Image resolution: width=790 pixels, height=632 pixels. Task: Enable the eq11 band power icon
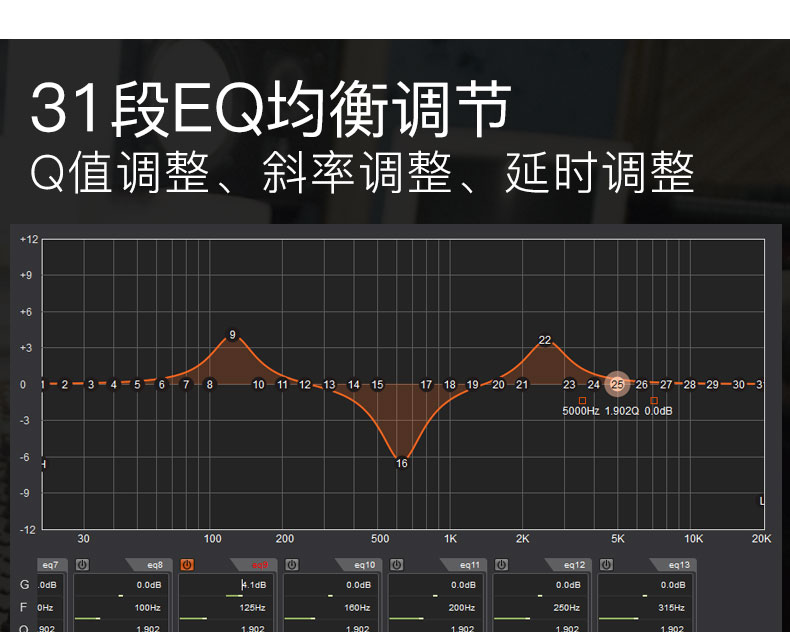[396, 565]
